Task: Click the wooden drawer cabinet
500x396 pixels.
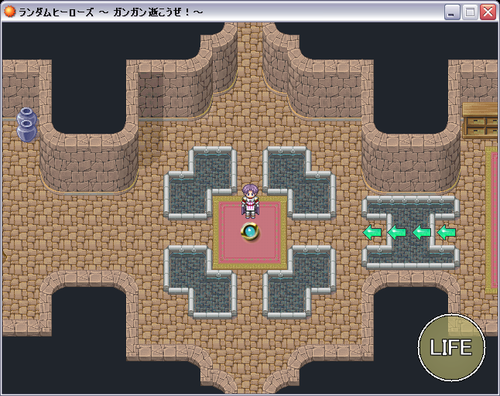Action: 480,121
